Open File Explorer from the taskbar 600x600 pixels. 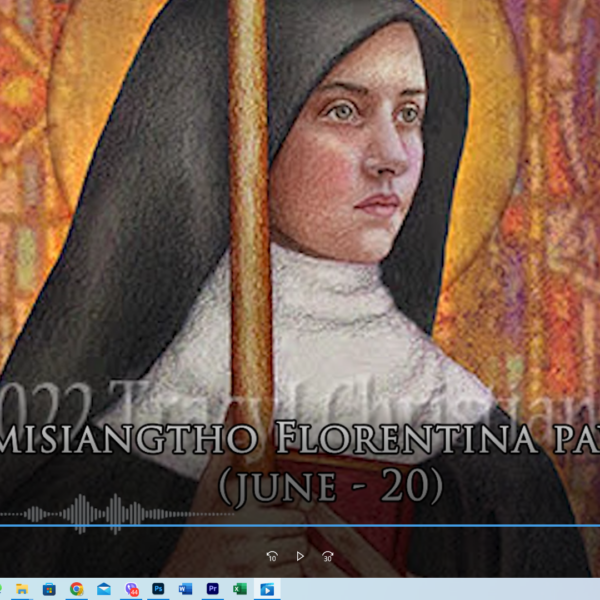(x=22, y=589)
